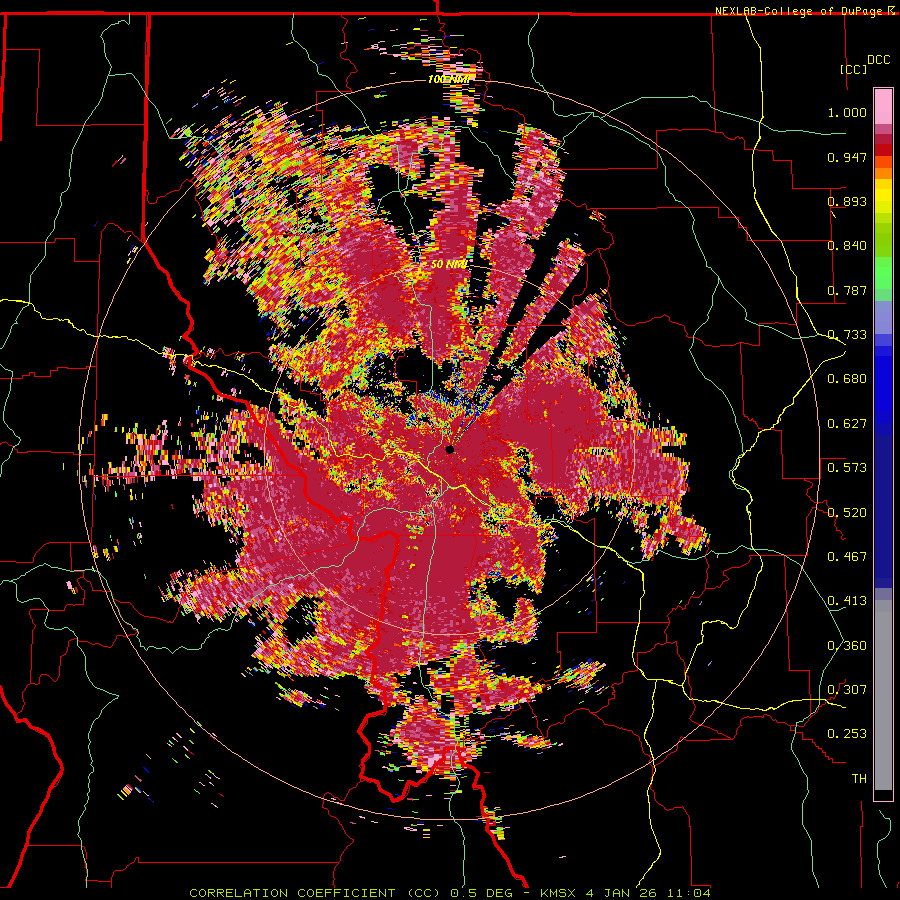Select the 0.520 scale value
Viewport: 900px width, 900px height.
847,513
